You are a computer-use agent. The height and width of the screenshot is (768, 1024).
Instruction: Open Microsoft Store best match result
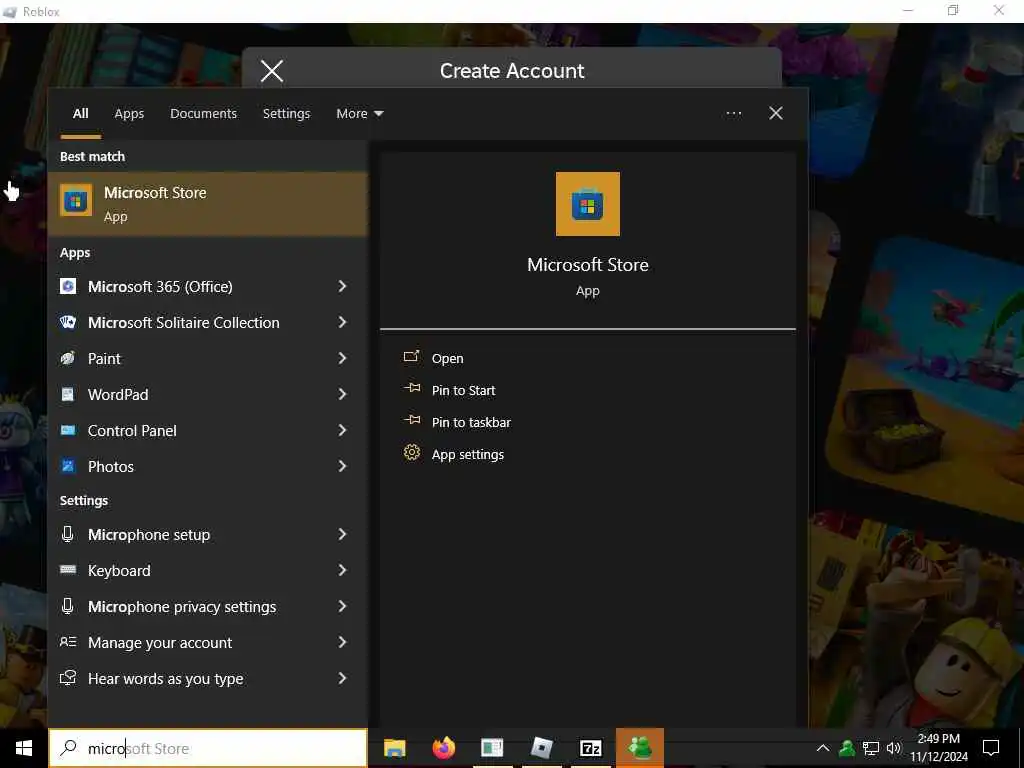tap(208, 204)
